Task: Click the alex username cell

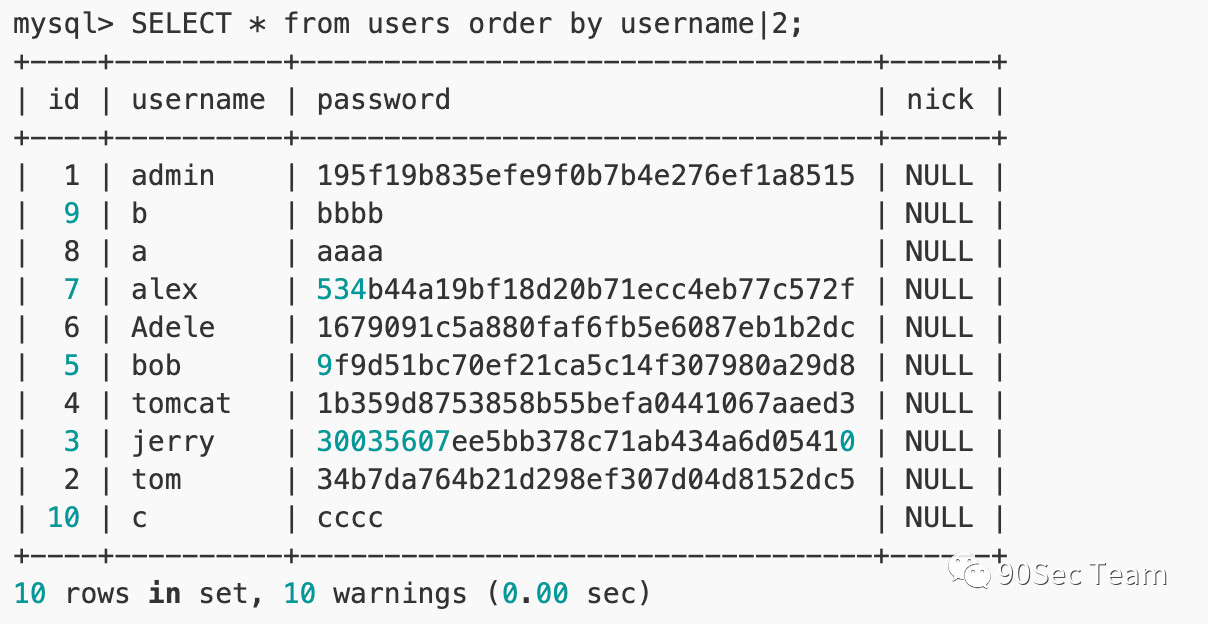Action: pos(165,290)
